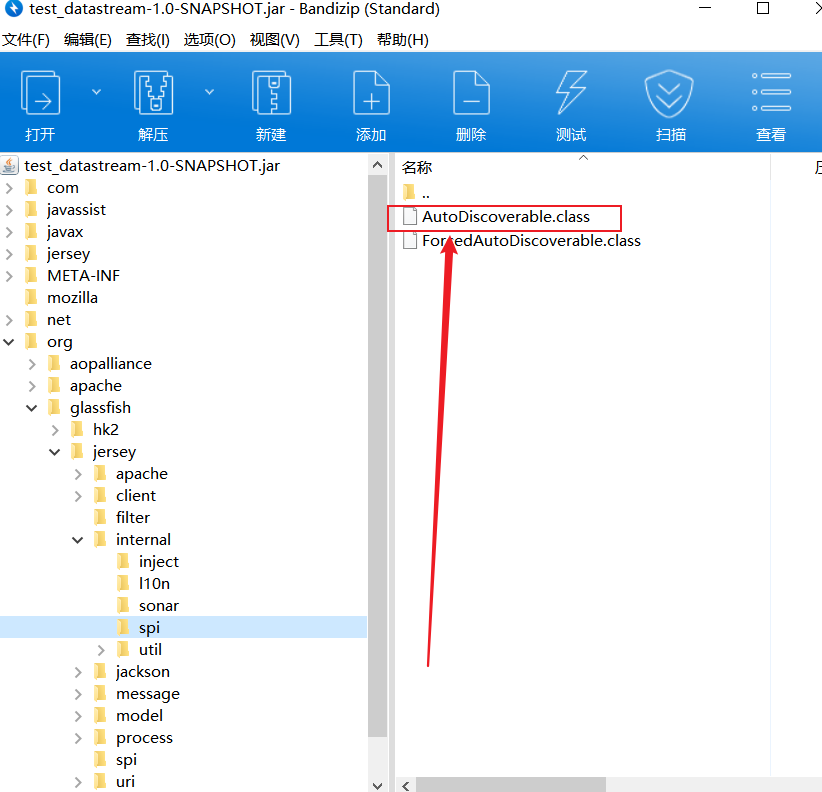Screen dimensions: 822x792
Task: Click the 解压 (Extract) toolbar icon
Action: point(153,92)
